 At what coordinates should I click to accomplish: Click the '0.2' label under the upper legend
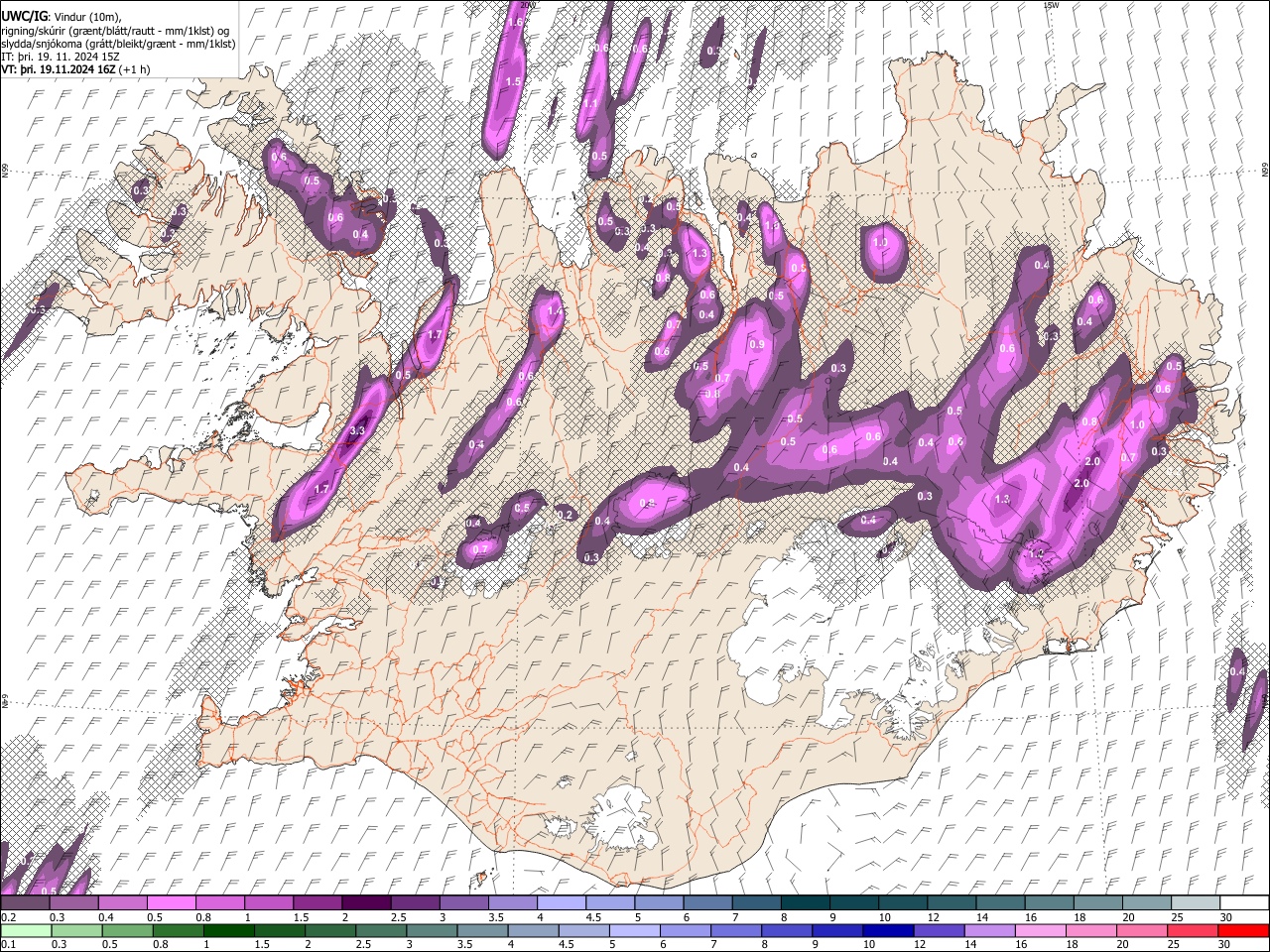(x=8, y=917)
